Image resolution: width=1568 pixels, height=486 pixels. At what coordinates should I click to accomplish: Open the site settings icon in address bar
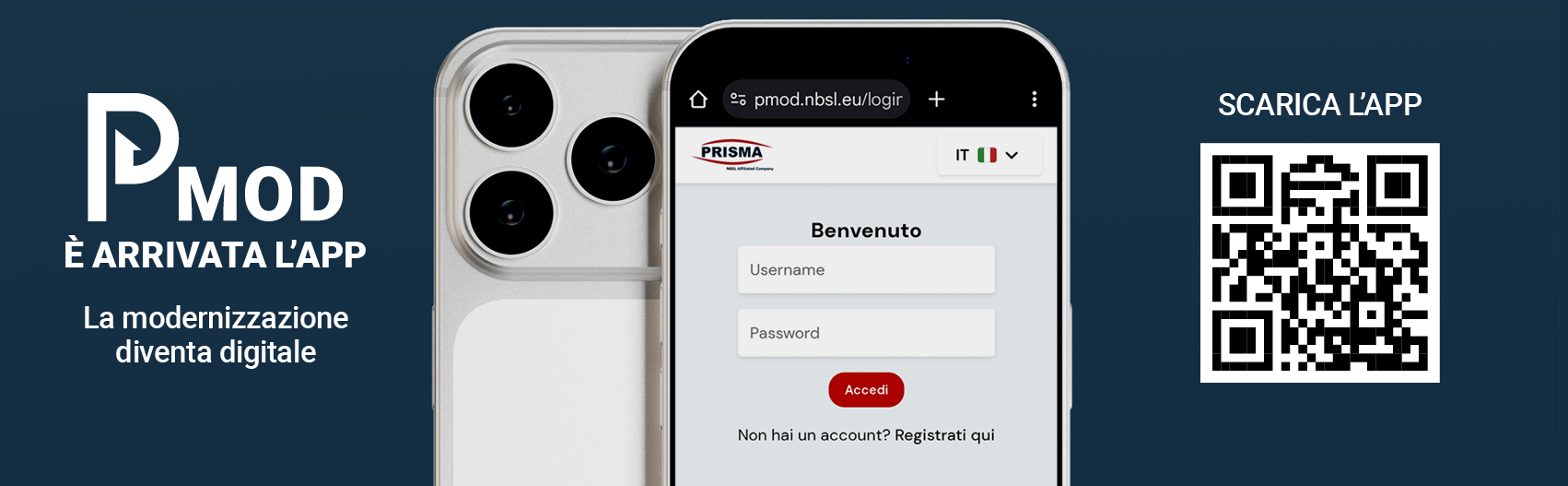click(x=738, y=99)
